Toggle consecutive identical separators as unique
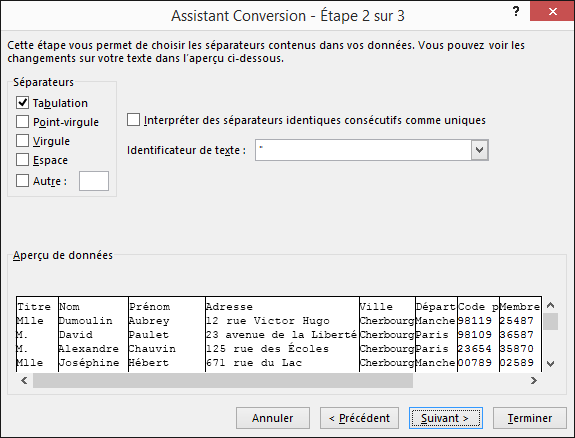The height and width of the screenshot is (438, 575). tap(133, 120)
